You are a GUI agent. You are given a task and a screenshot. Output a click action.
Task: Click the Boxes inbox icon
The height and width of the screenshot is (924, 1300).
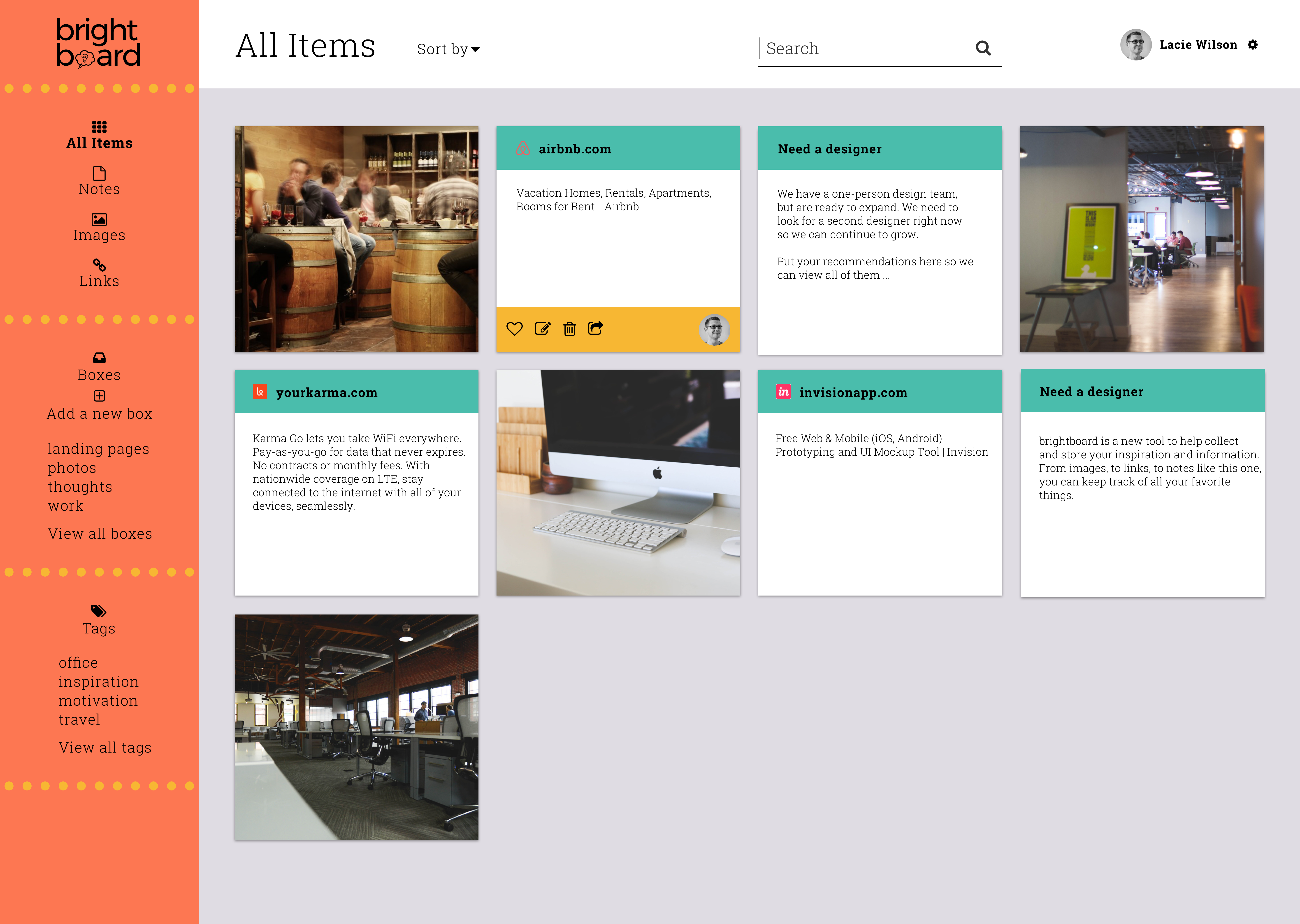99,357
